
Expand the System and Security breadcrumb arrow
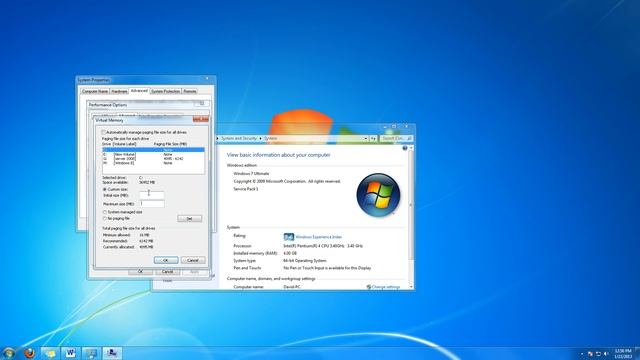pos(260,139)
